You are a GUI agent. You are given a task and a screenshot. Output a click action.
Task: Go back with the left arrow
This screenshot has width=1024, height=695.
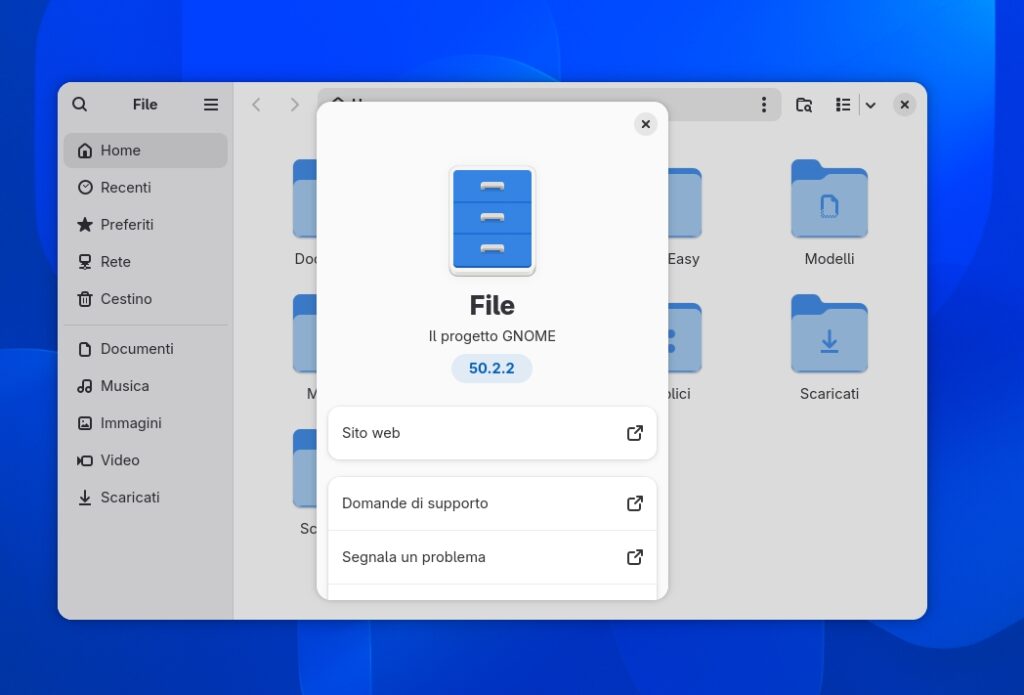257,105
